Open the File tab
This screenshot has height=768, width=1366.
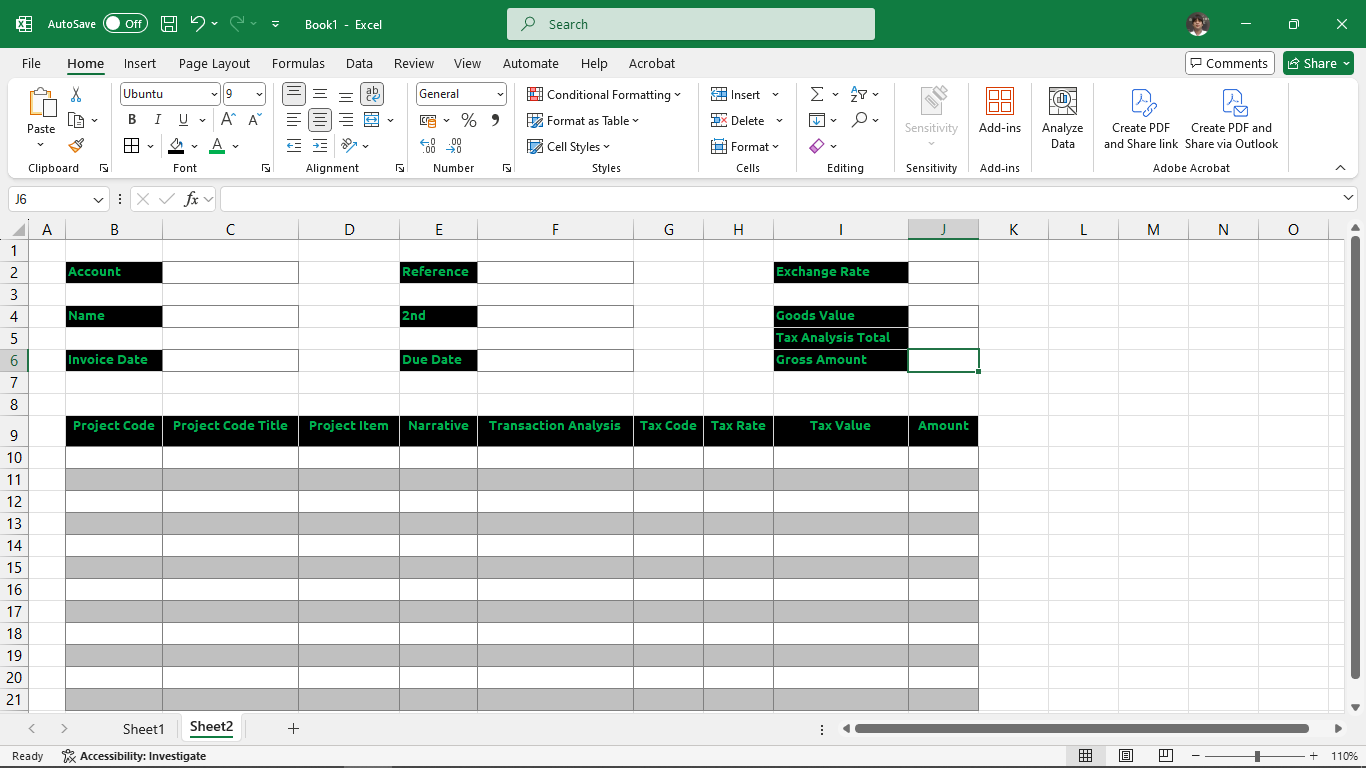click(31, 63)
